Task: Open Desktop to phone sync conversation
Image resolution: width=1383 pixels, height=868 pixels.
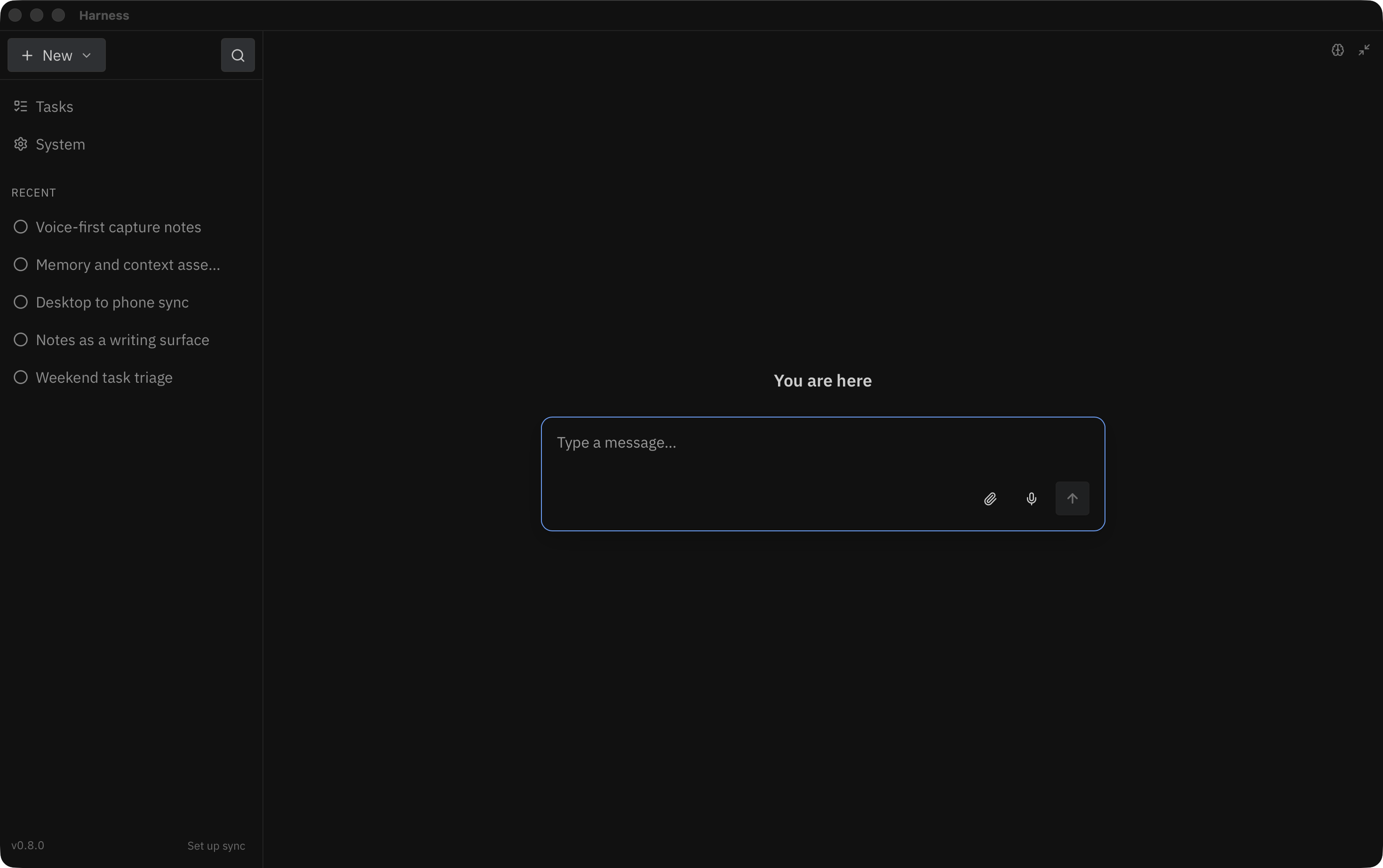Action: coord(132,302)
